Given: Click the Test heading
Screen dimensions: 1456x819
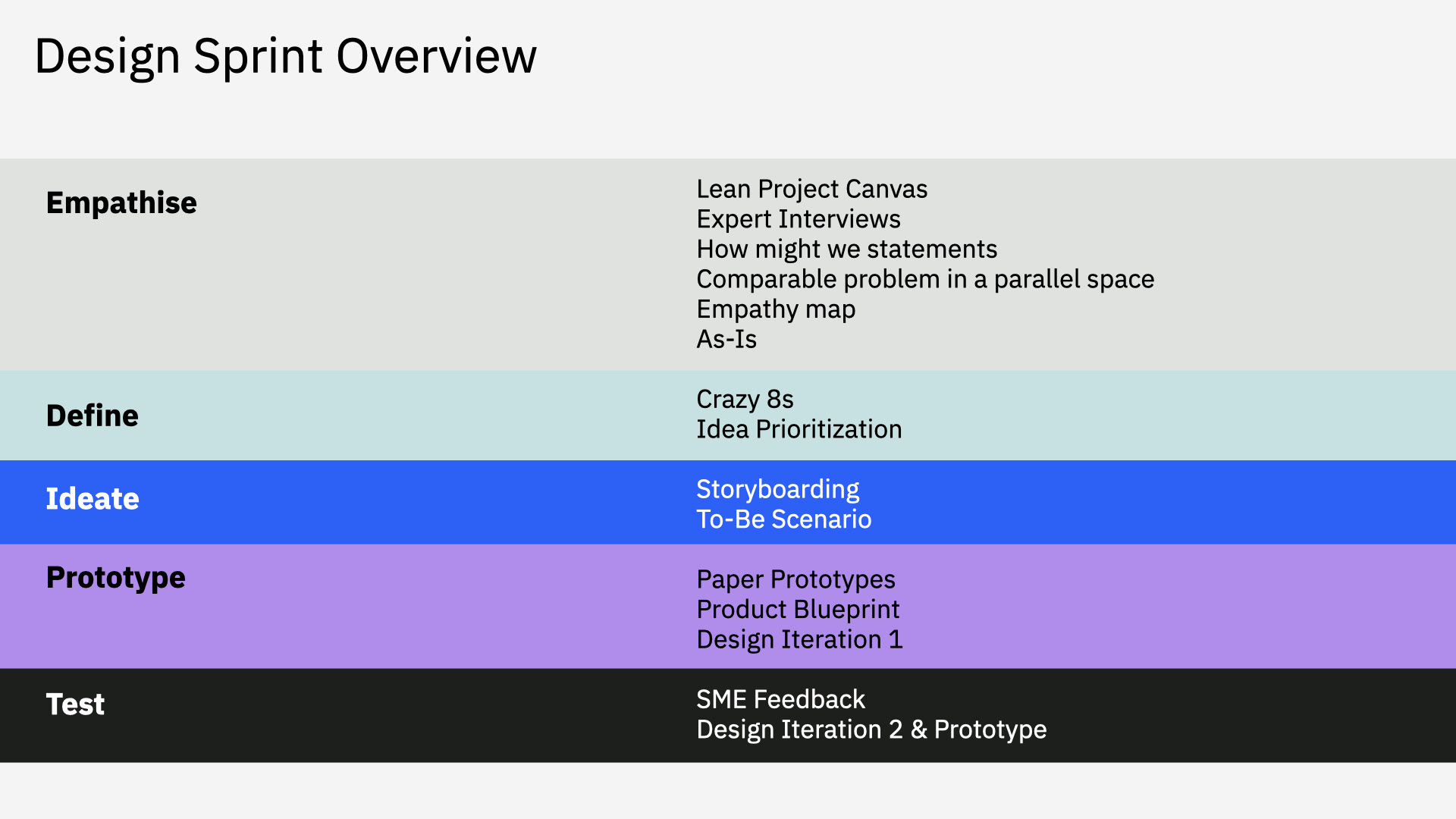Looking at the screenshot, I should tap(75, 704).
